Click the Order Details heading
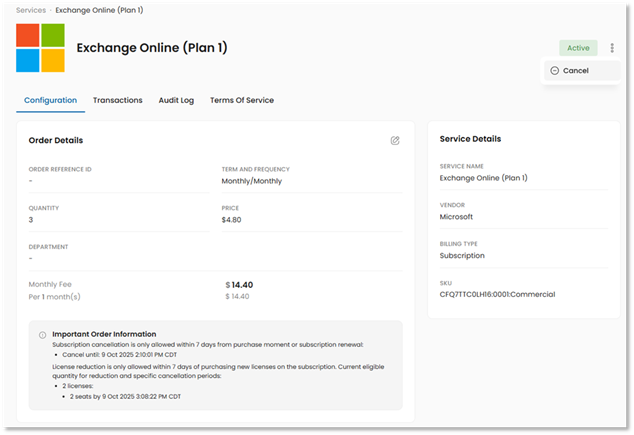This screenshot has height=435, width=634. [56, 140]
